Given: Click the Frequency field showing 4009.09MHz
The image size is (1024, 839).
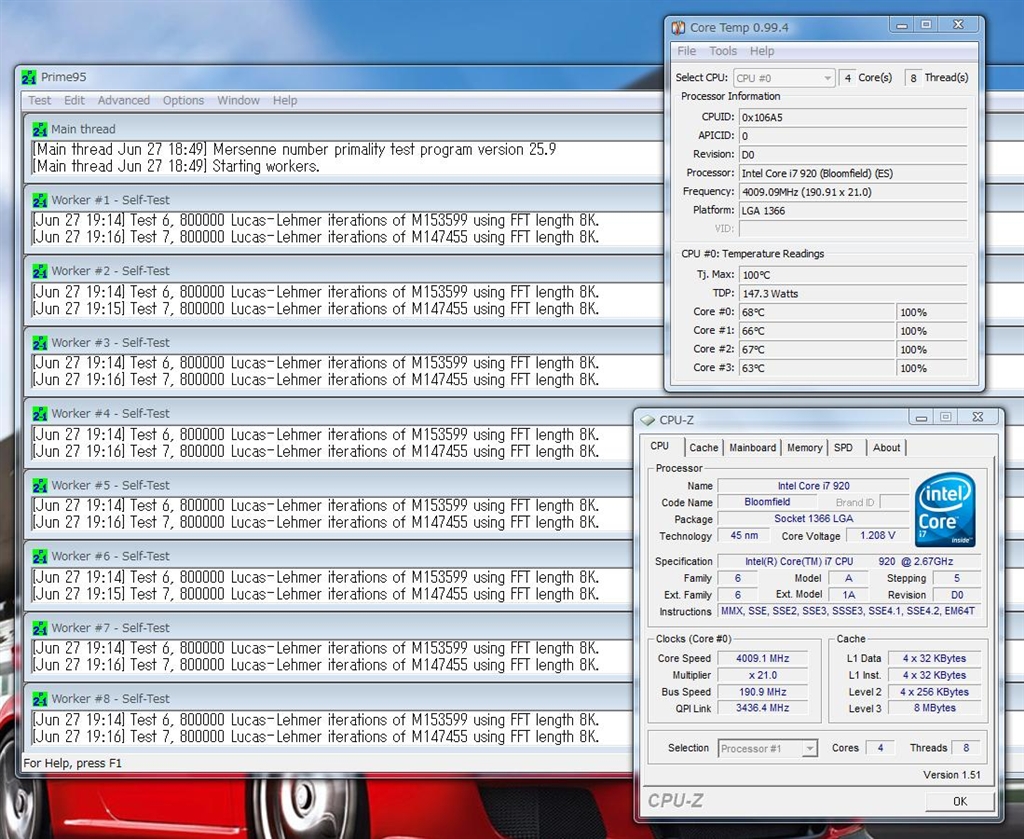Looking at the screenshot, I should tap(853, 192).
